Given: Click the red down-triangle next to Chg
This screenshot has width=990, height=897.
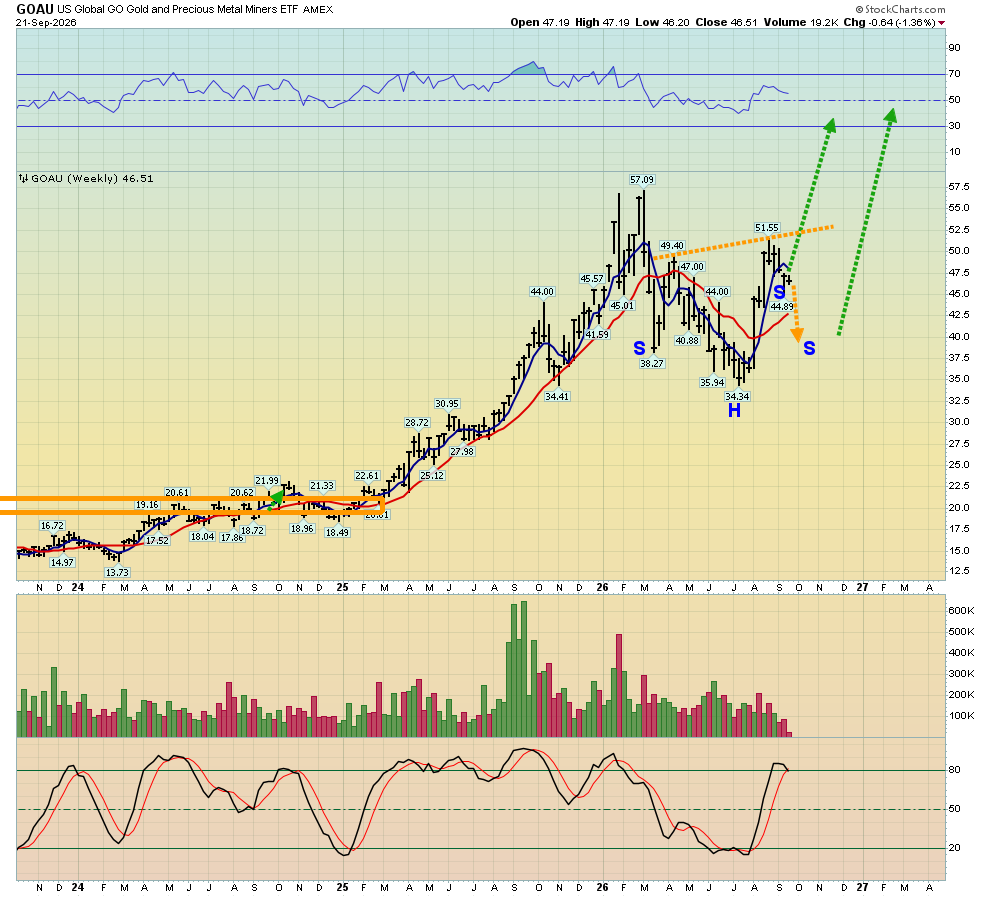Looking at the screenshot, I should tap(941, 23).
